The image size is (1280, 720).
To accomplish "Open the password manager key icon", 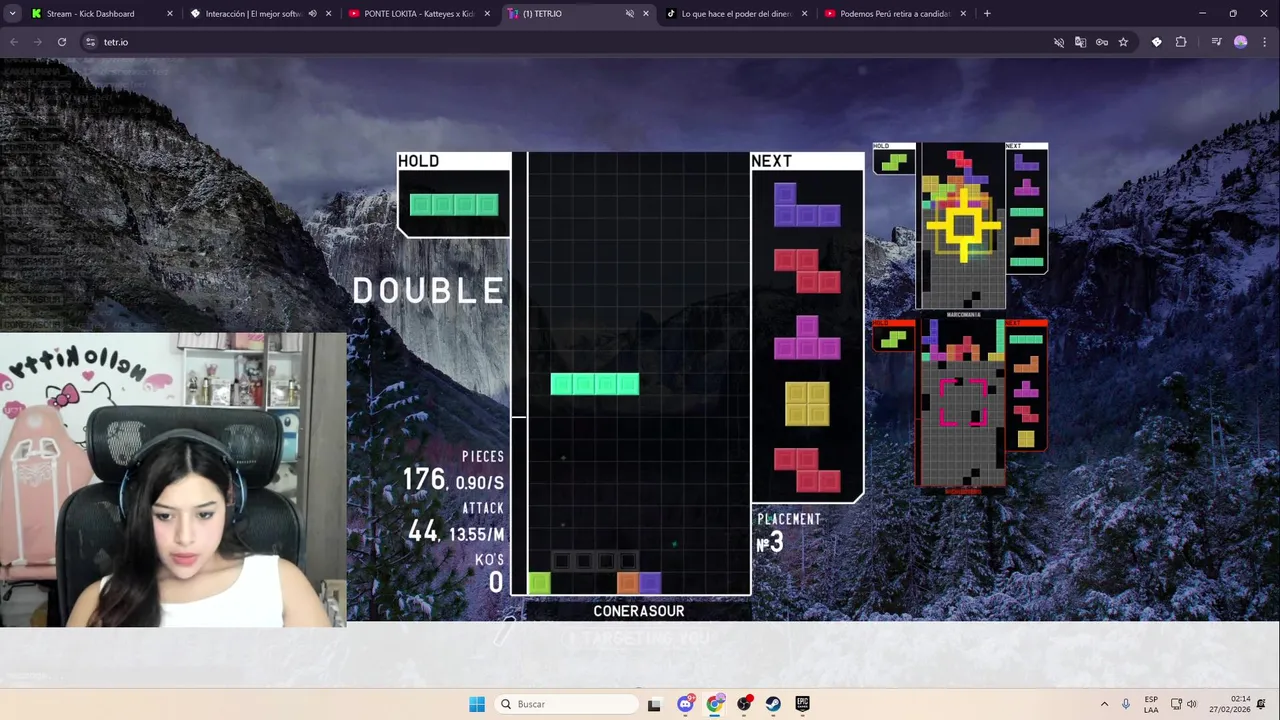I will (1101, 42).
